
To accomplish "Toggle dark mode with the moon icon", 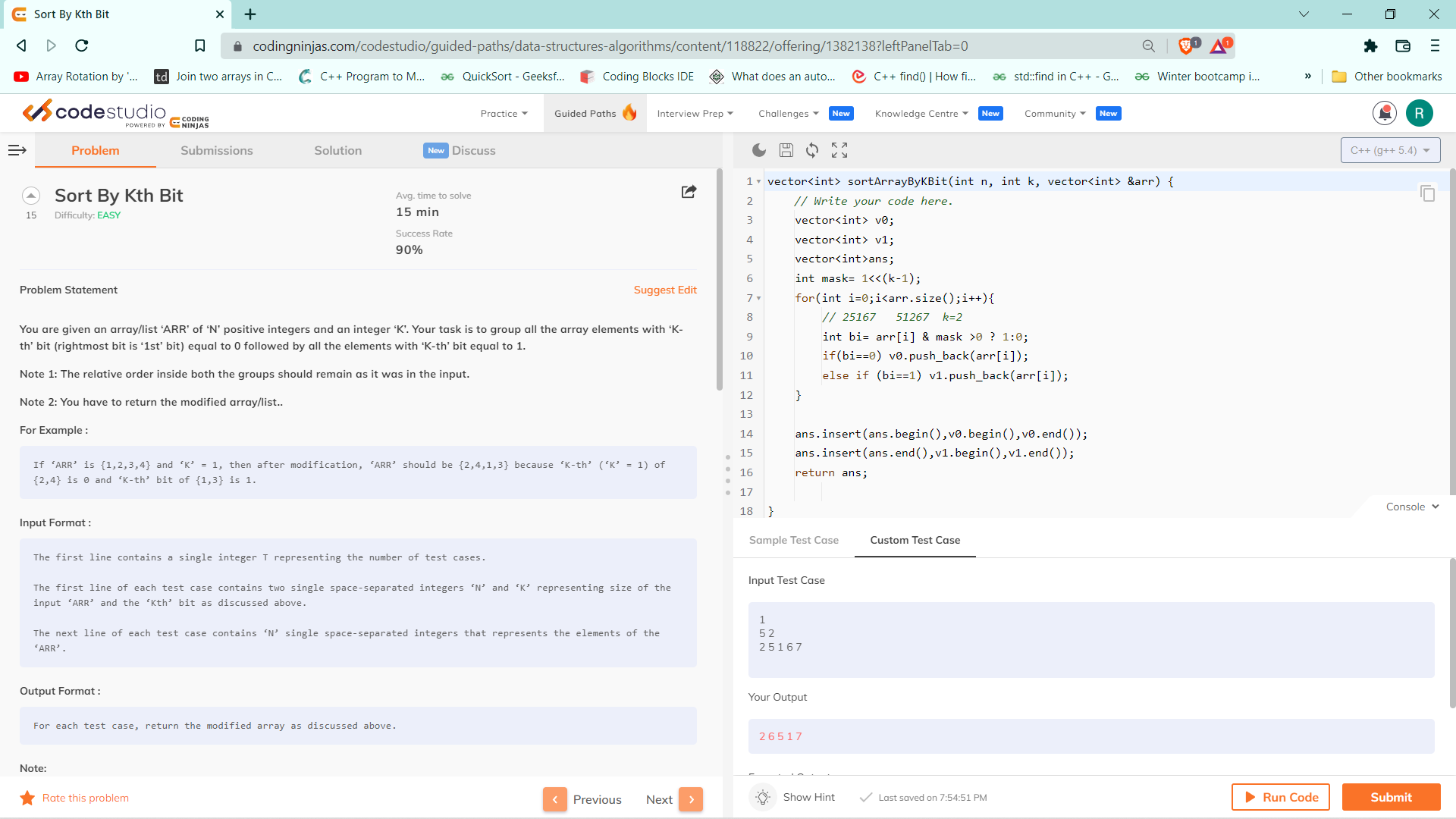I will [x=758, y=150].
